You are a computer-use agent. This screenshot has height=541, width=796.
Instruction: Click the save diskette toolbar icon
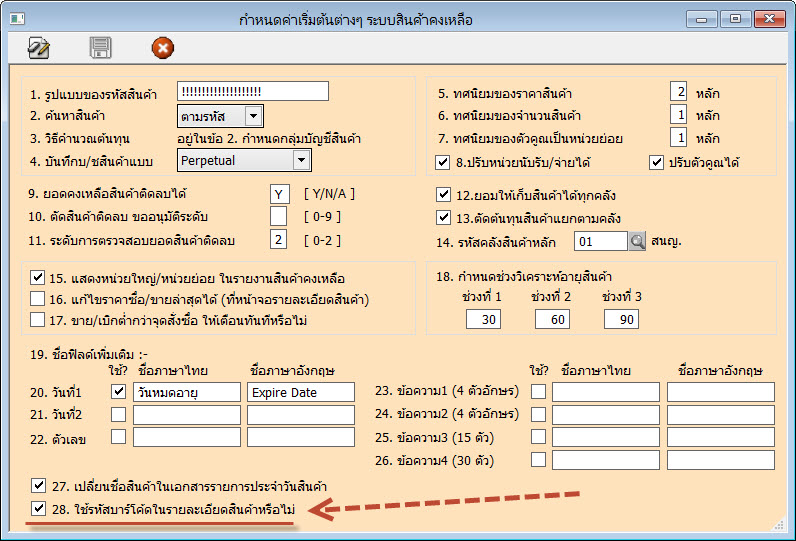point(101,48)
